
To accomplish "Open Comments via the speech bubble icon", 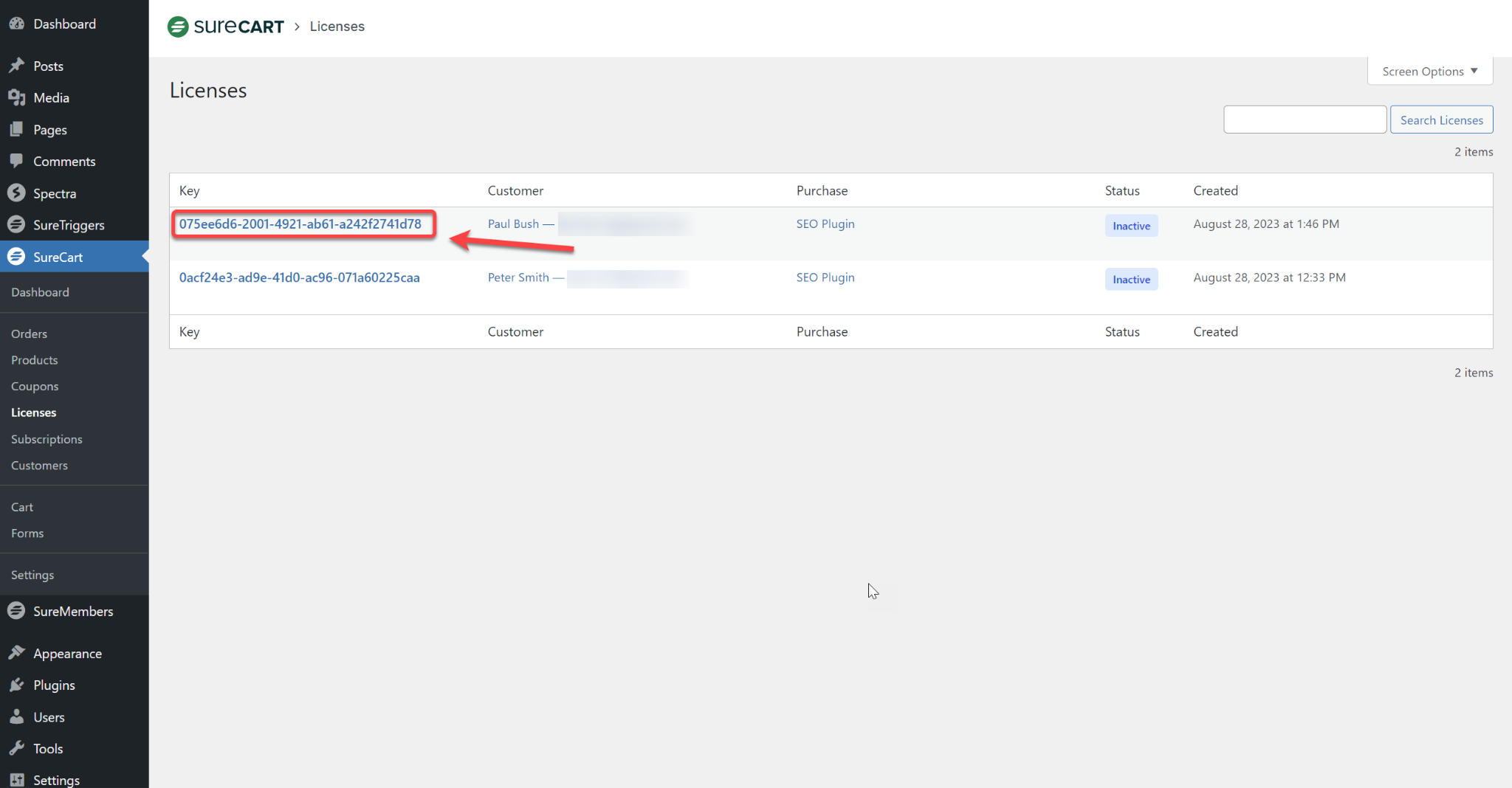I will [17, 161].
